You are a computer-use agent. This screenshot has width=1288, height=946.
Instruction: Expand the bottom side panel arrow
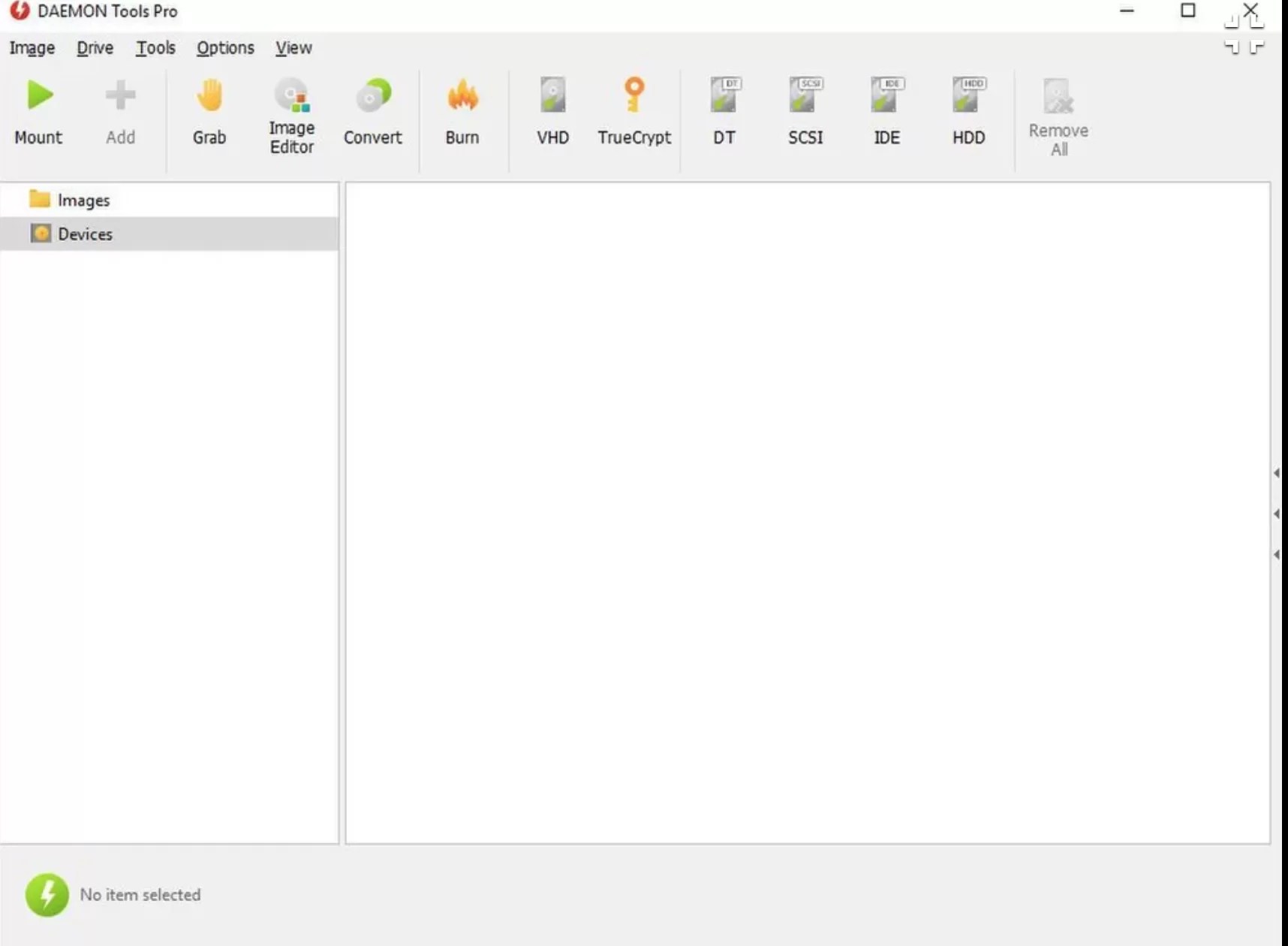(1277, 554)
